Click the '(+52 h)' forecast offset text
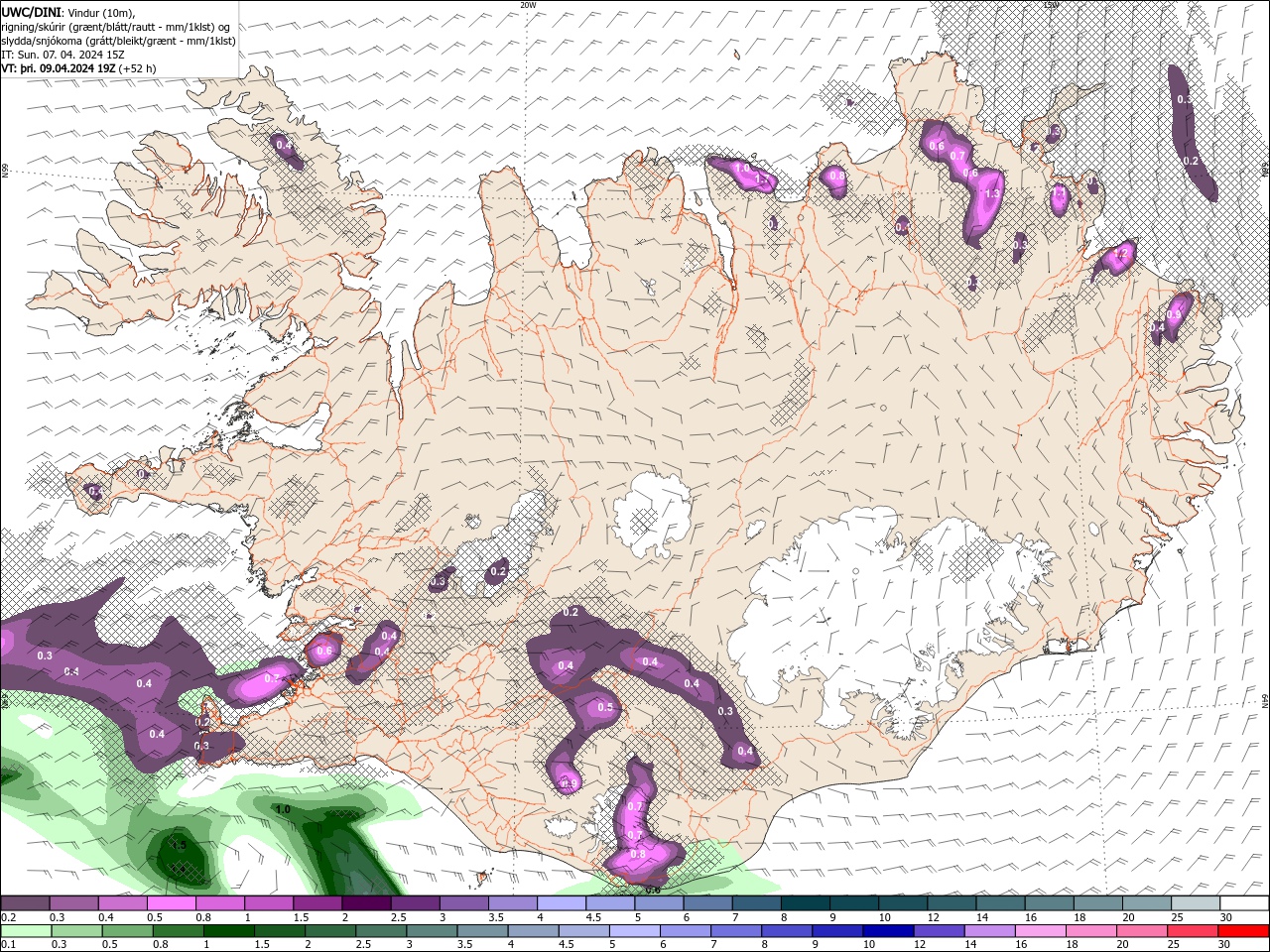This screenshot has width=1270, height=952. pos(138,68)
